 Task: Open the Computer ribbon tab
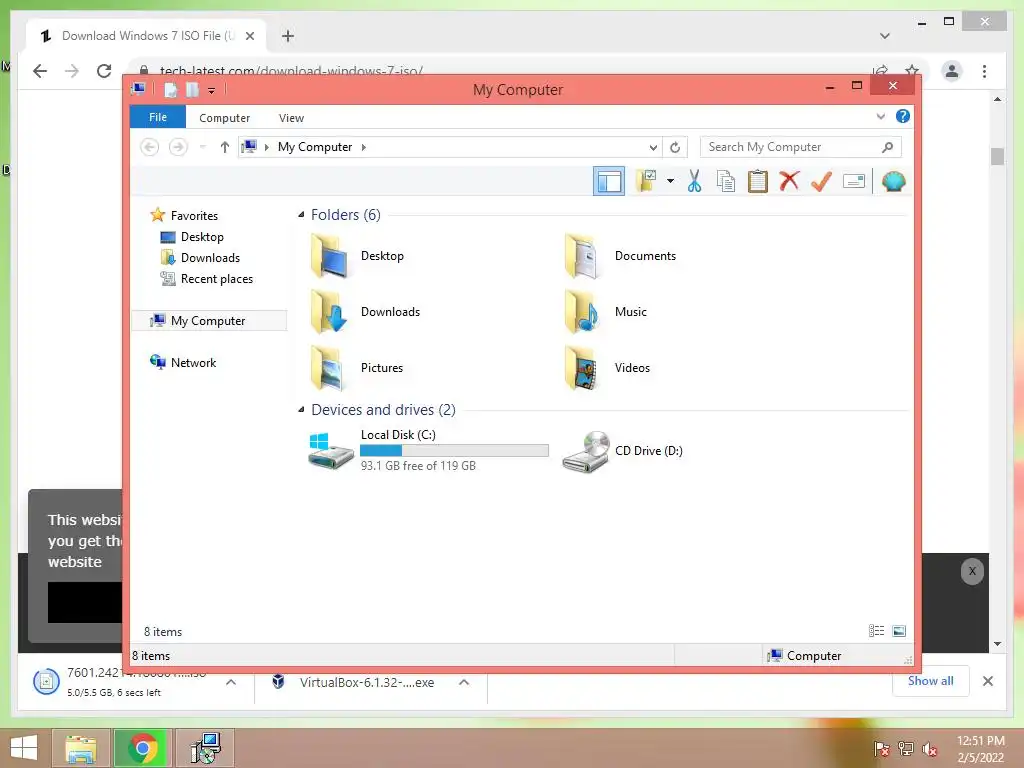tap(224, 118)
